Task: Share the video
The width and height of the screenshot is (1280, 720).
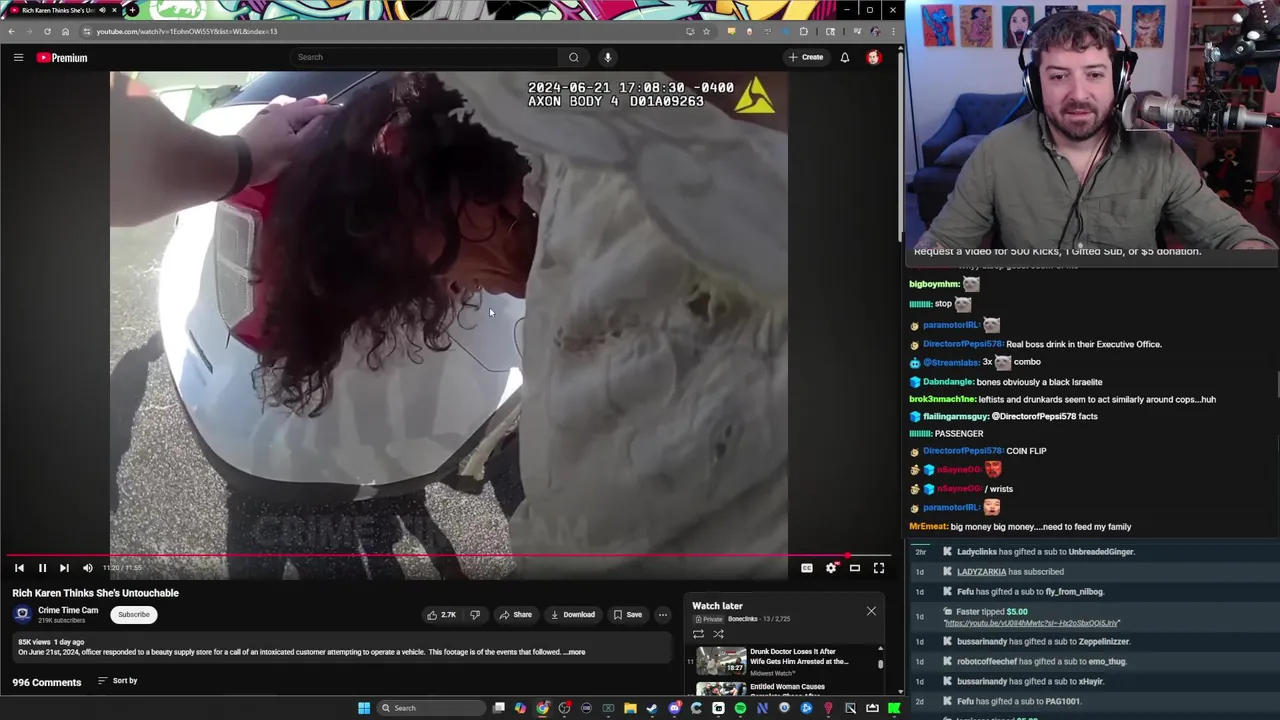Action: 516,615
